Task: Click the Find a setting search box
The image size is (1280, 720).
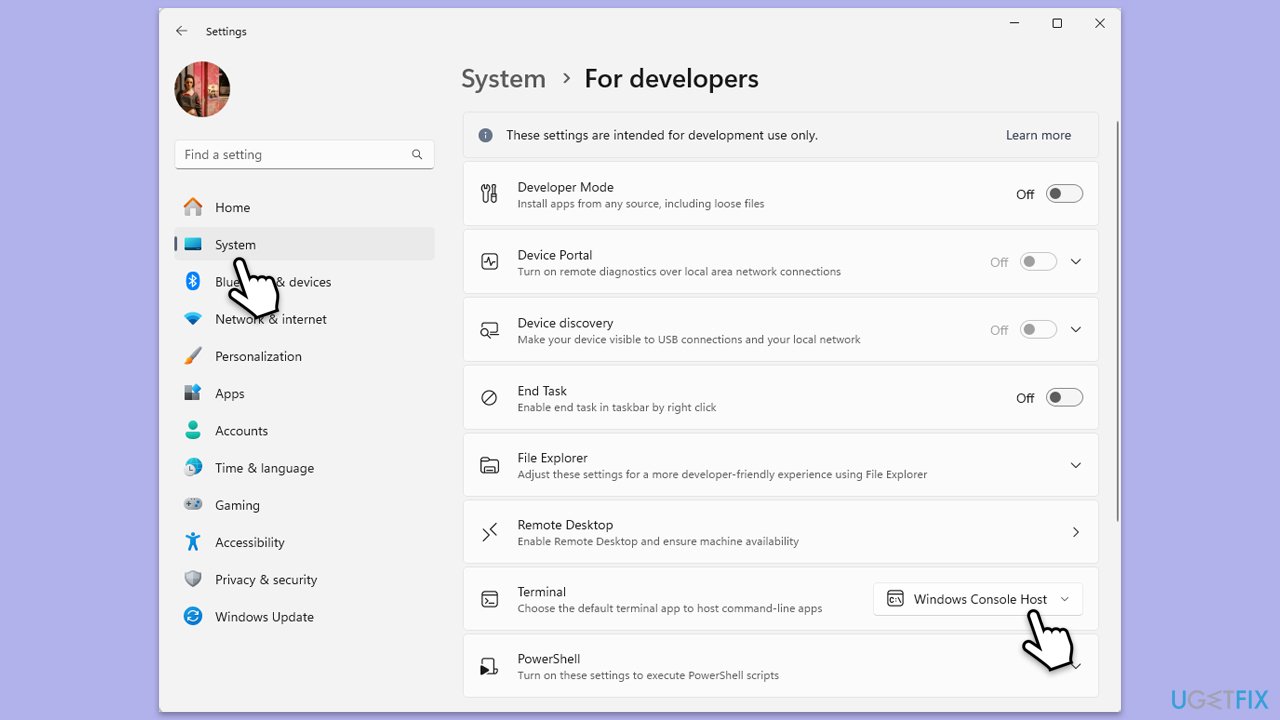Action: 304,155
